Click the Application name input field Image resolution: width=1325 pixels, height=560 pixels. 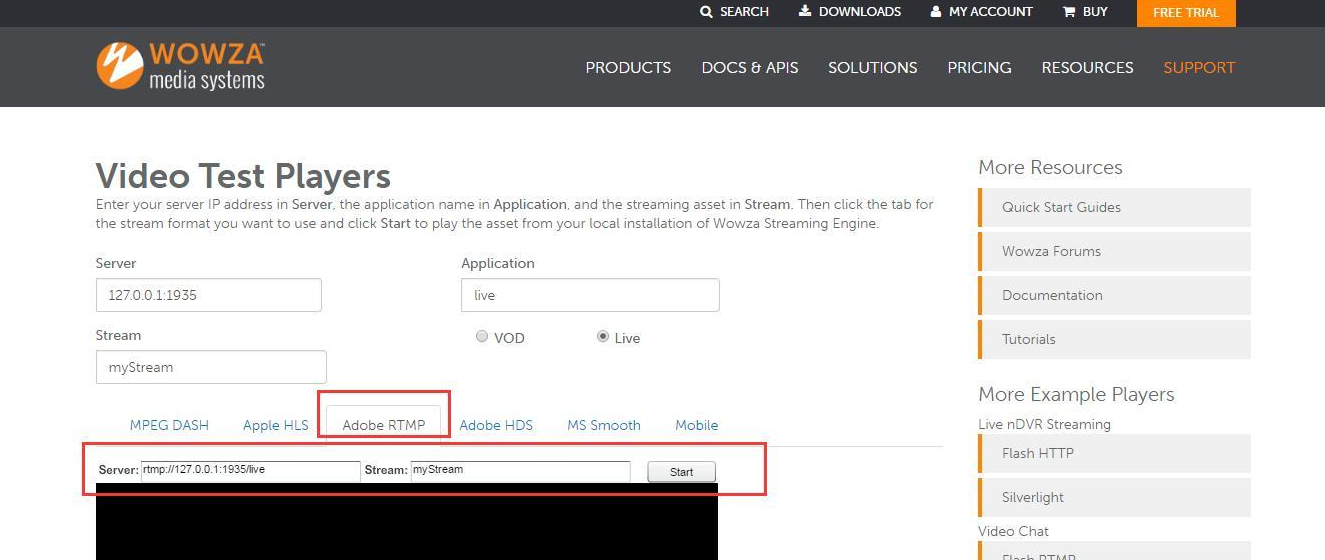[590, 296]
